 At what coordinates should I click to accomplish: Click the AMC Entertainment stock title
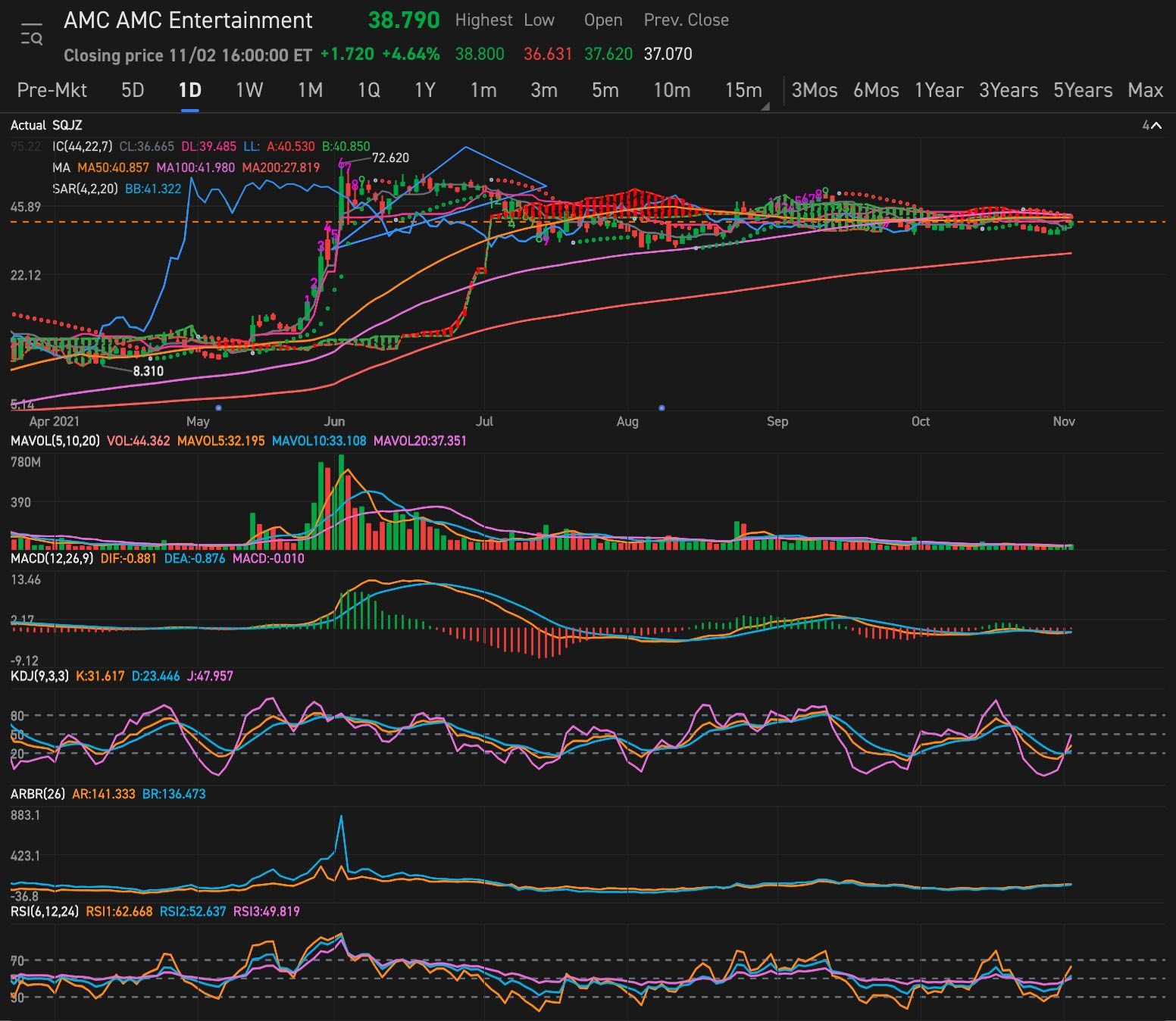click(188, 20)
